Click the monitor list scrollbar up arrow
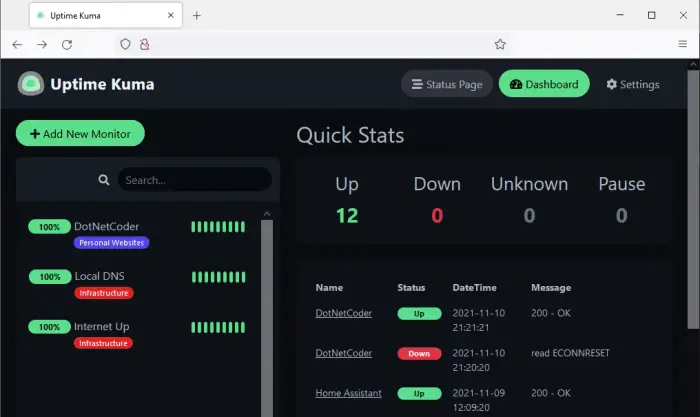 pos(267,214)
